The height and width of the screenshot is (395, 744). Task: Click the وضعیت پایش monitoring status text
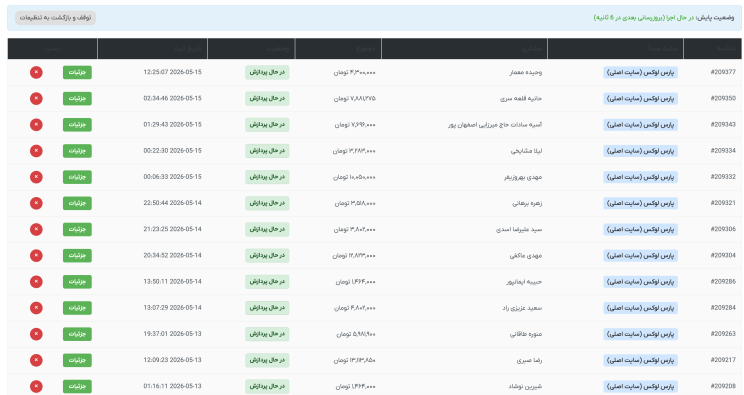tap(664, 18)
